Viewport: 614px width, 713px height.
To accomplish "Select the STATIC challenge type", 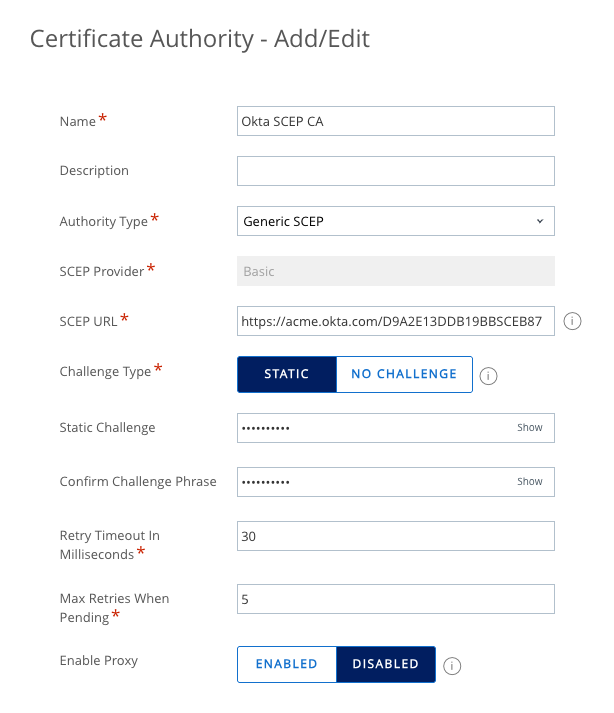I will [x=286, y=374].
